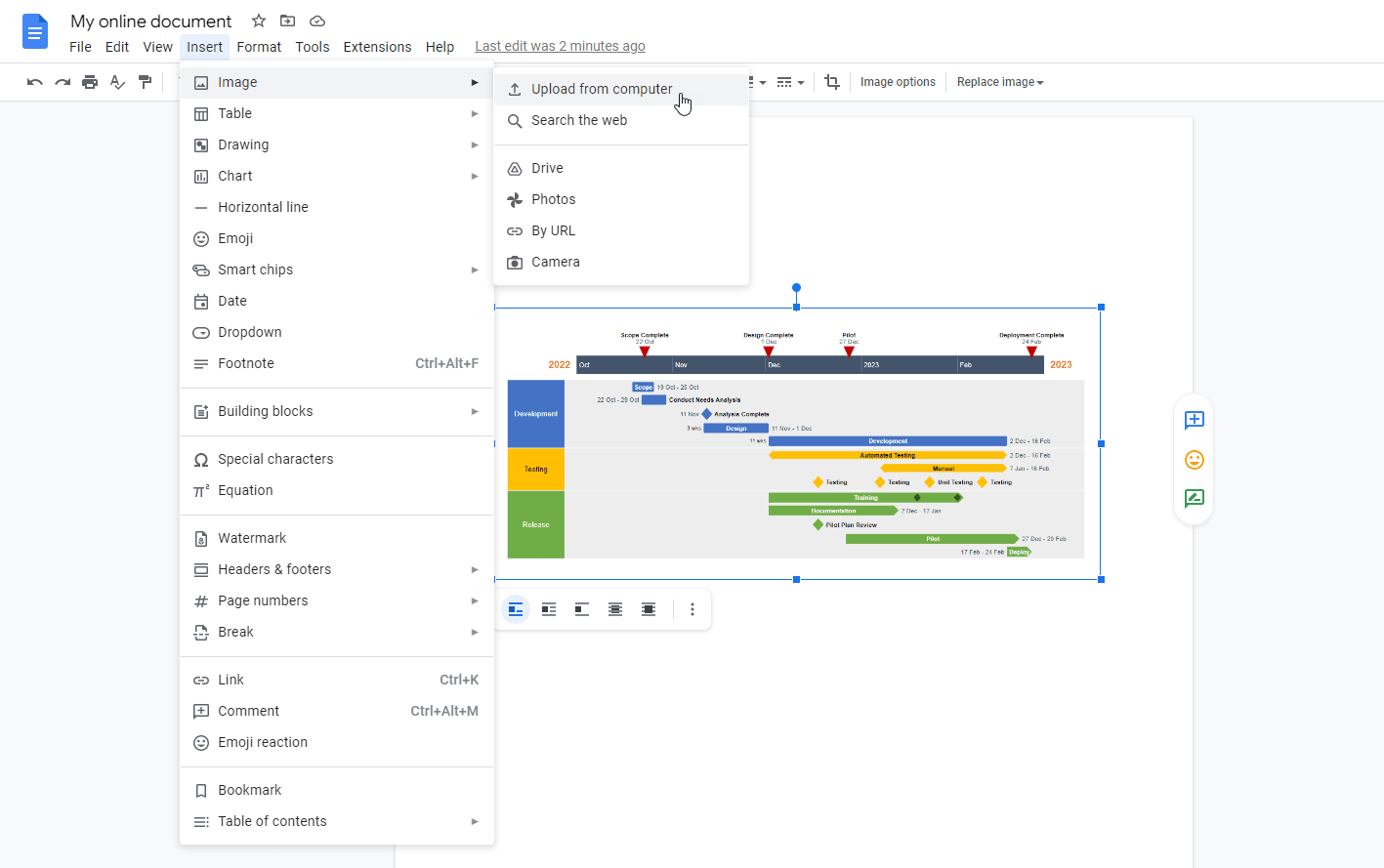1384x868 pixels.
Task: Check document status via cloud icon
Action: pyautogui.click(x=316, y=21)
